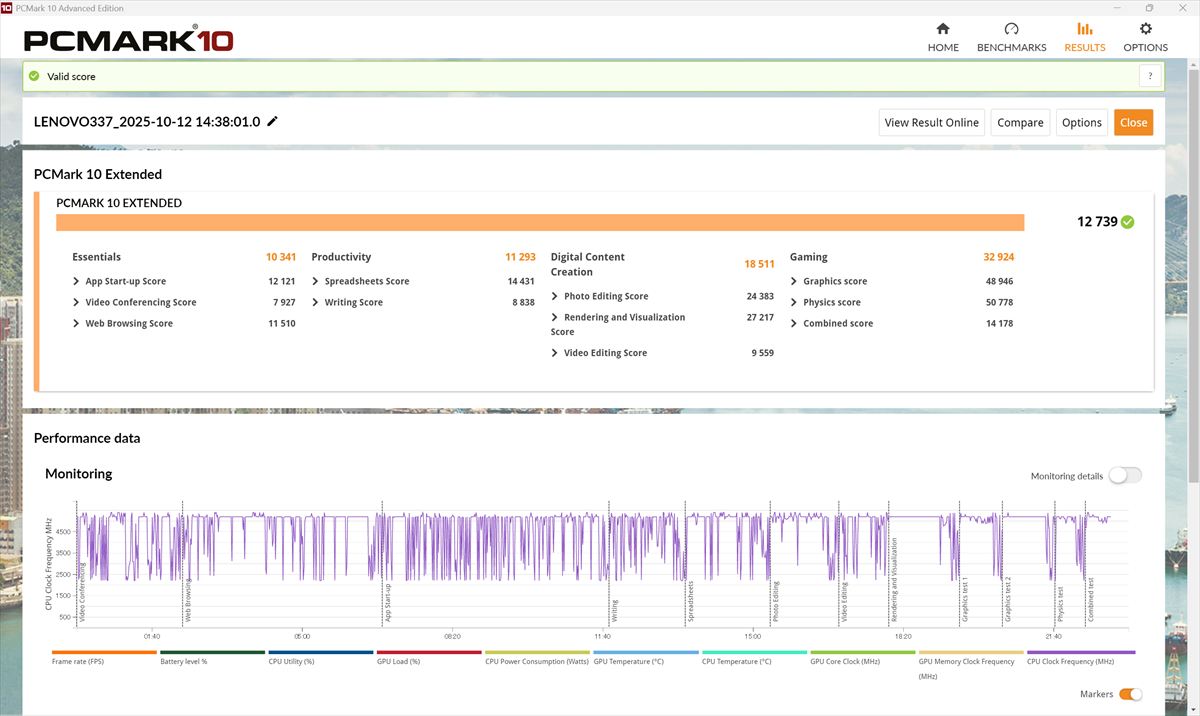Open the Home icon in navigation

point(942,29)
